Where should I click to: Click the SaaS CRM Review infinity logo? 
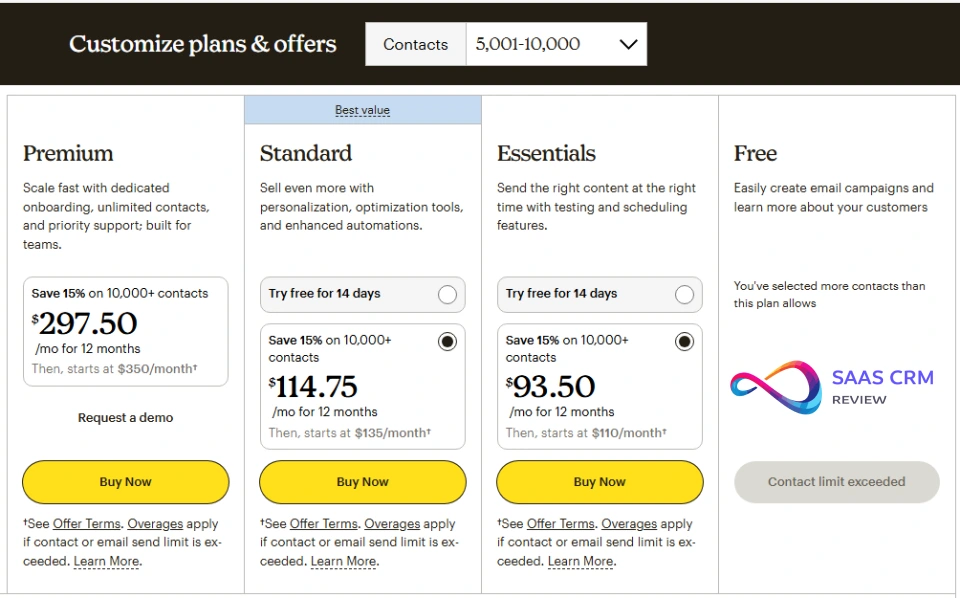tap(774, 388)
